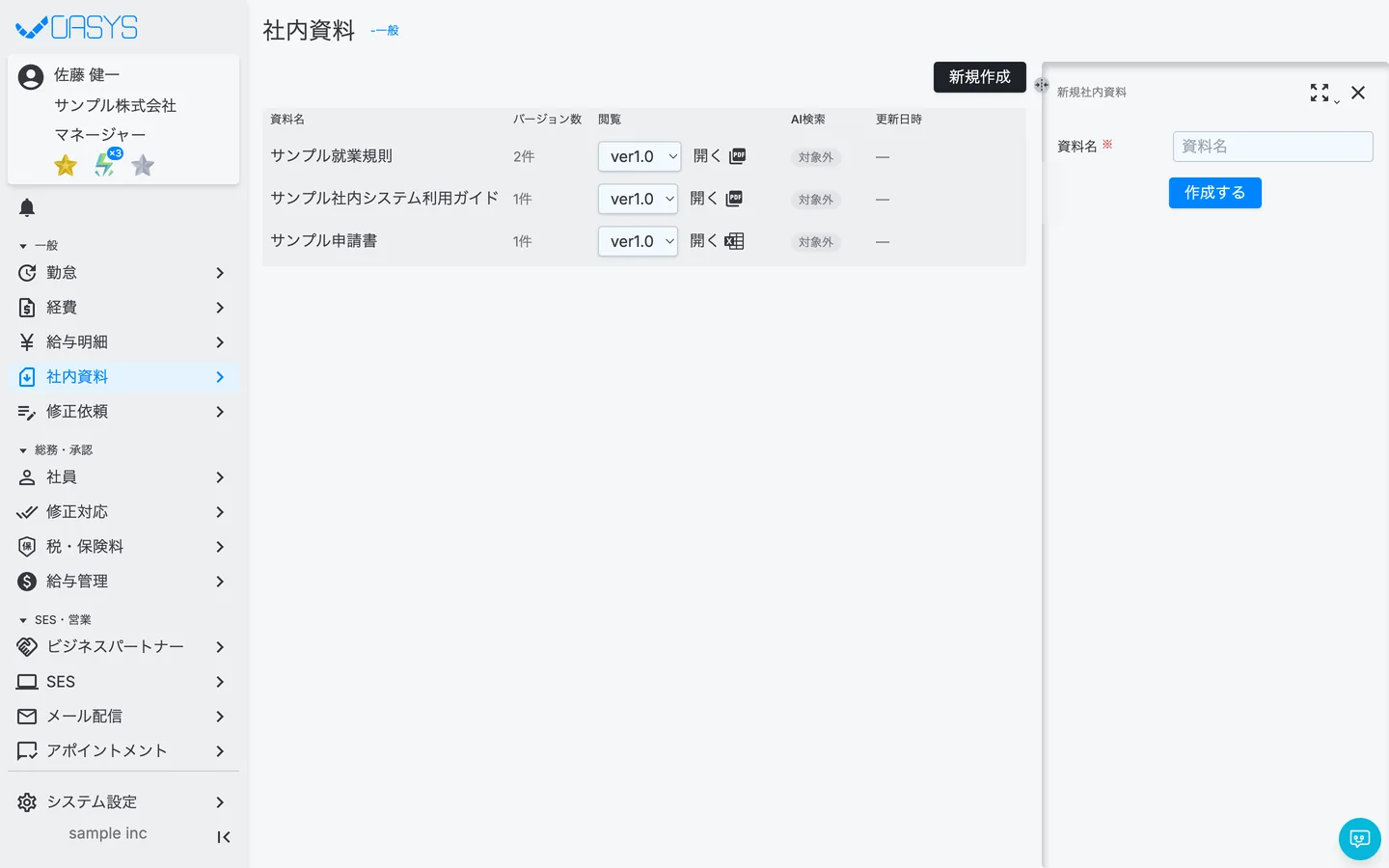Click the gold star badge

[x=66, y=166]
